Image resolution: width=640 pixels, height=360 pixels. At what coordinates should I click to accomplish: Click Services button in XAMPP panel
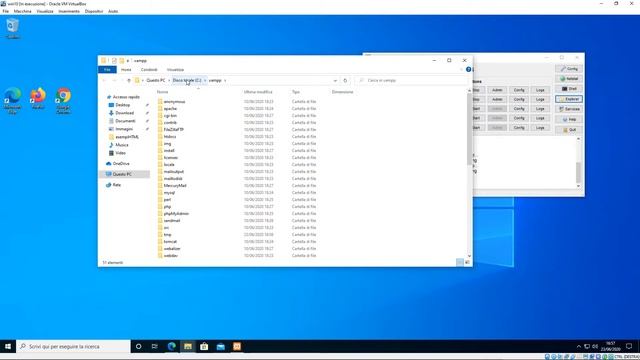[569, 109]
